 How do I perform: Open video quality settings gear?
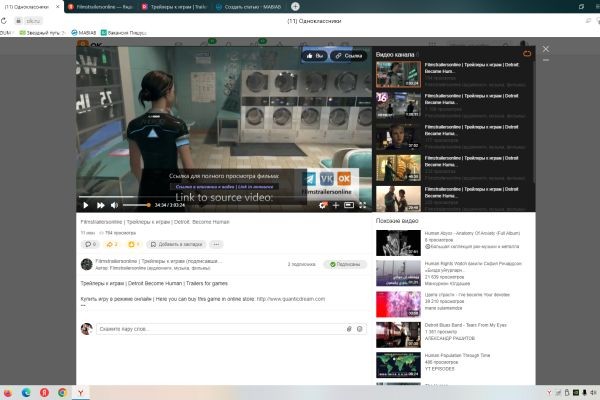coord(323,205)
